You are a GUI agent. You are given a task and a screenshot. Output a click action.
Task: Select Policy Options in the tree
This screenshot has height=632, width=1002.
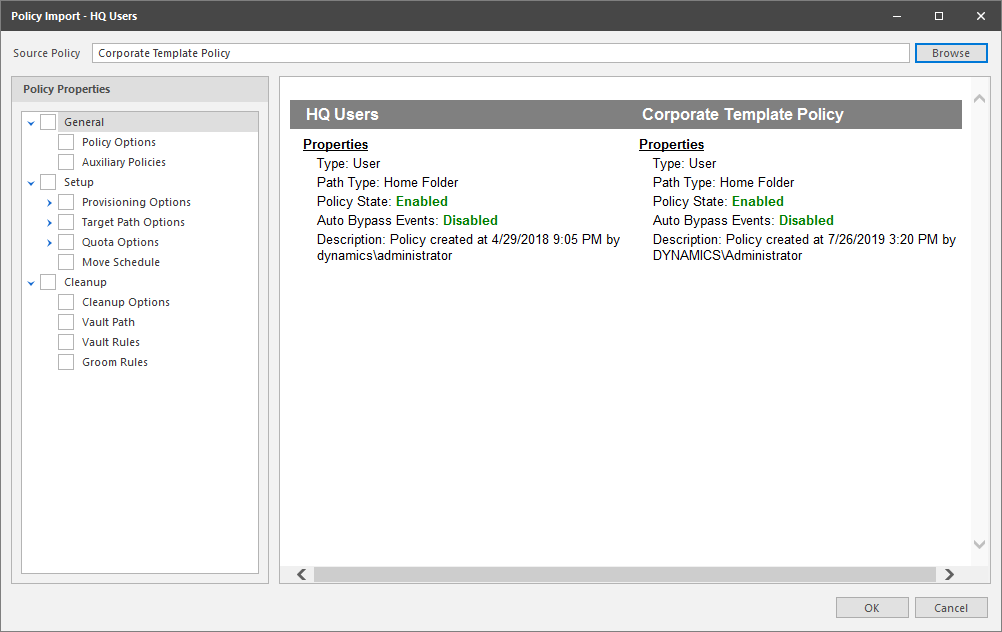119,142
